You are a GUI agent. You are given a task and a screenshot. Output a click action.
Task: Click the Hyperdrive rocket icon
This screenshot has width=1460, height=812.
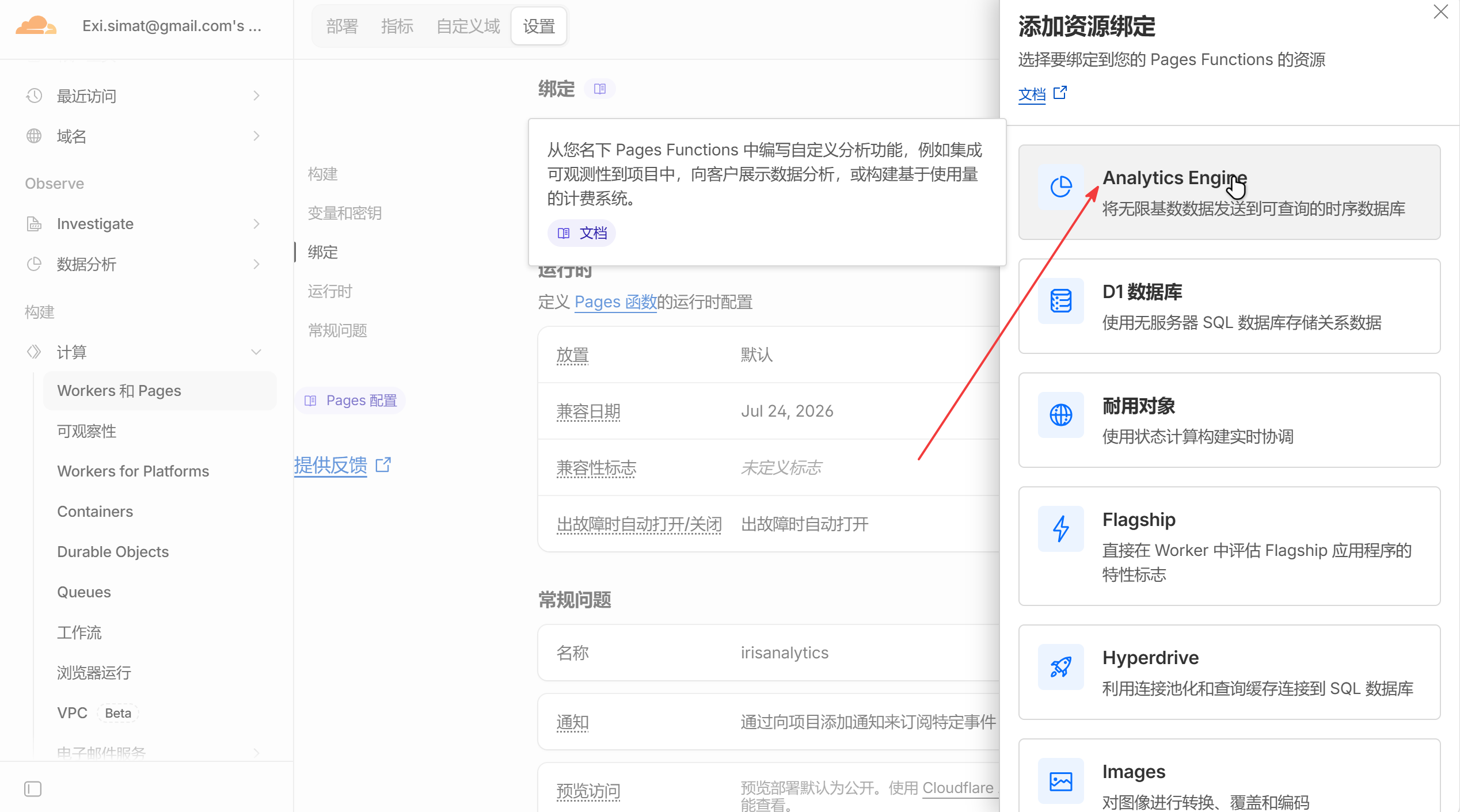coord(1060,666)
